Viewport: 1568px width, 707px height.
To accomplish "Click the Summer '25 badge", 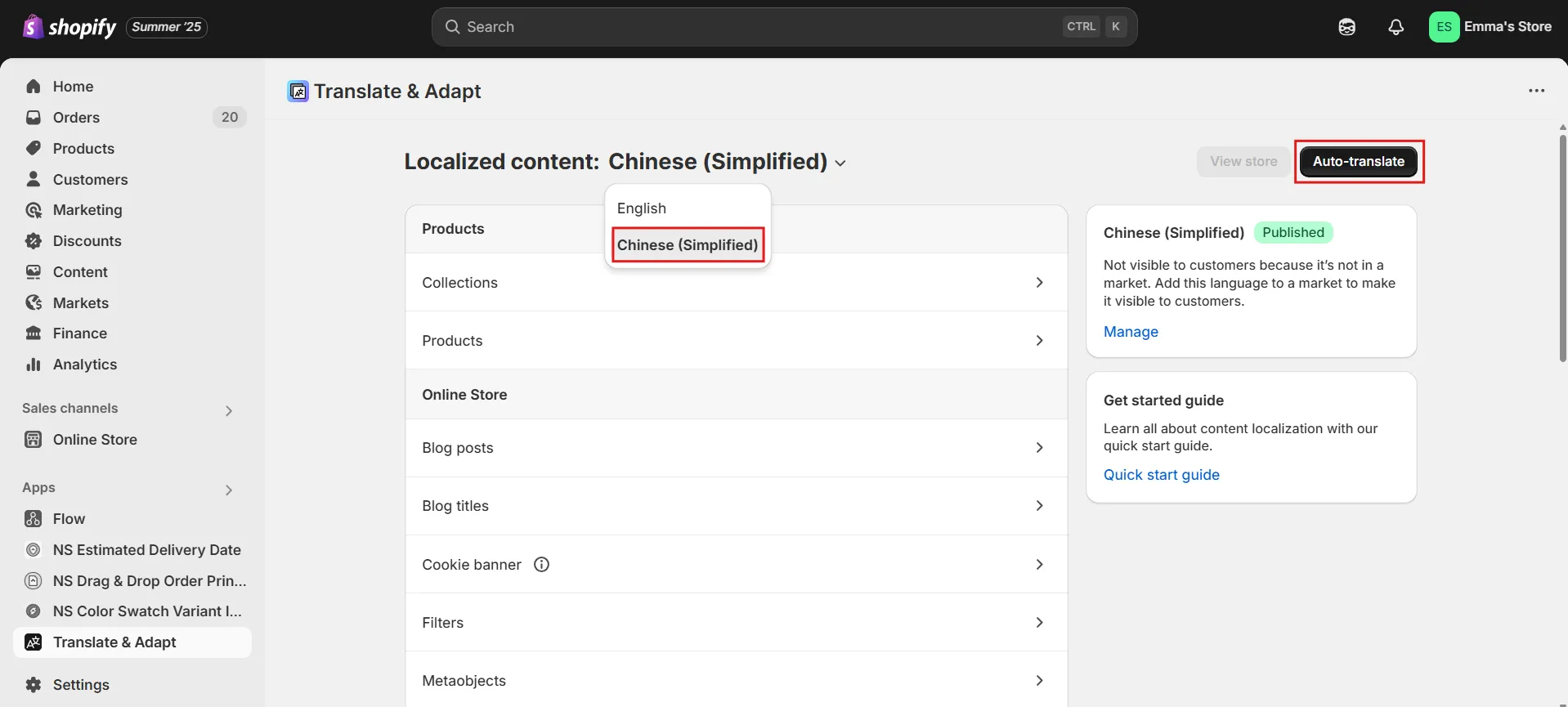I will coord(167,27).
